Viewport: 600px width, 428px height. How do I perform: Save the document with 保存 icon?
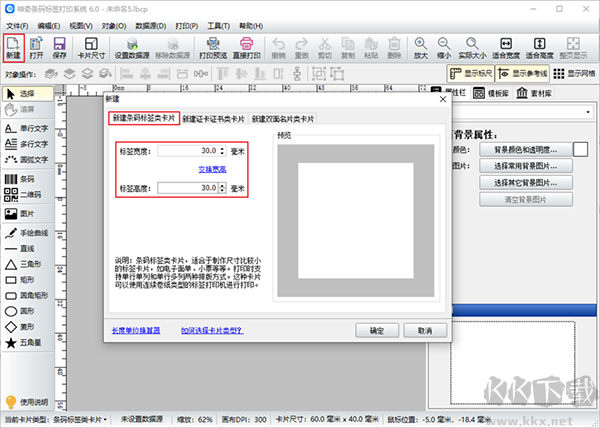59,48
